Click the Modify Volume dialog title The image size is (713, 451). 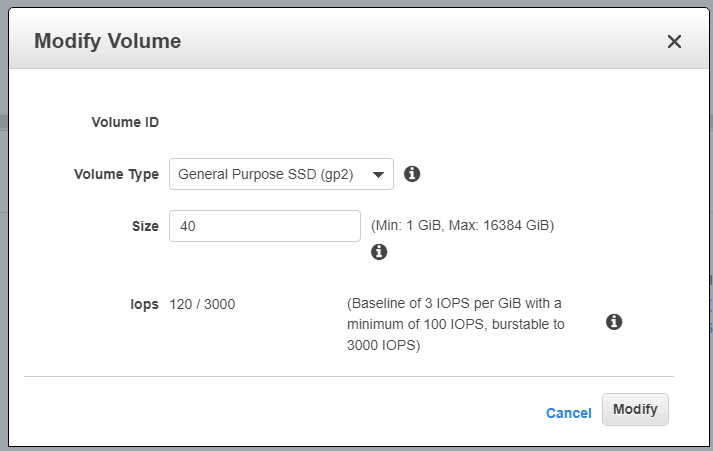click(108, 41)
